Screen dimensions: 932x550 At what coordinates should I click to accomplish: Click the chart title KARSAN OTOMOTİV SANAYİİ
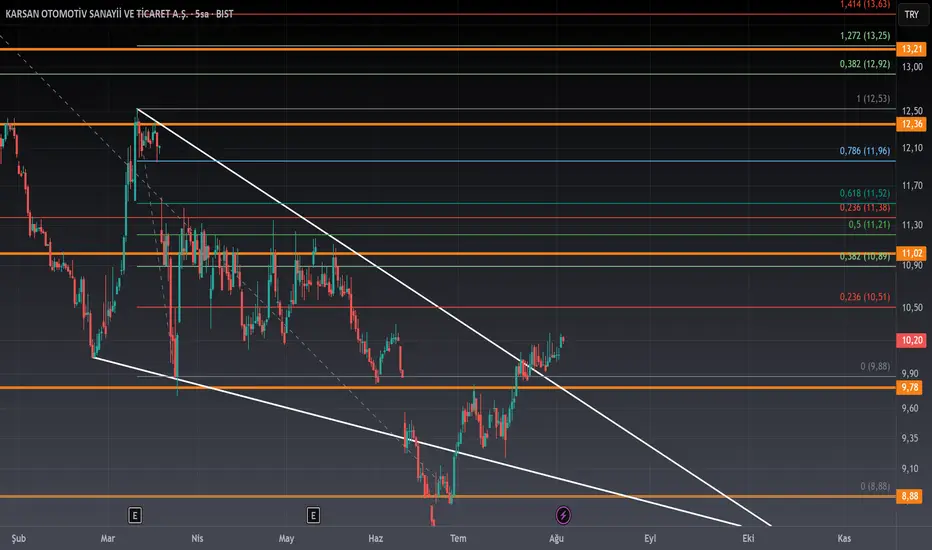[x=119, y=14]
